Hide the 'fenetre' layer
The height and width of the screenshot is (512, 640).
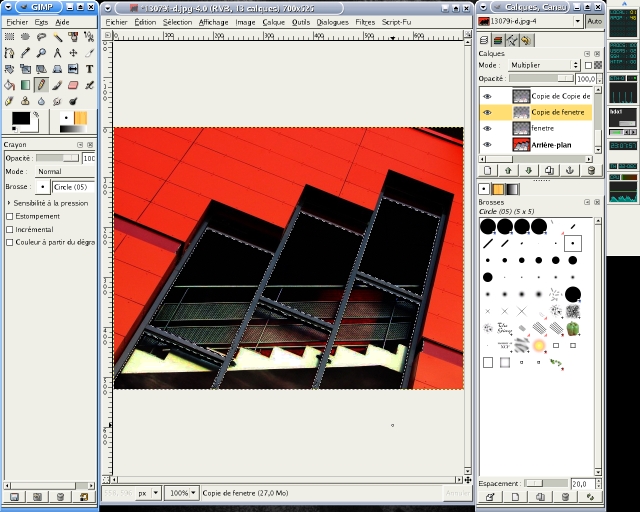[x=487, y=128]
